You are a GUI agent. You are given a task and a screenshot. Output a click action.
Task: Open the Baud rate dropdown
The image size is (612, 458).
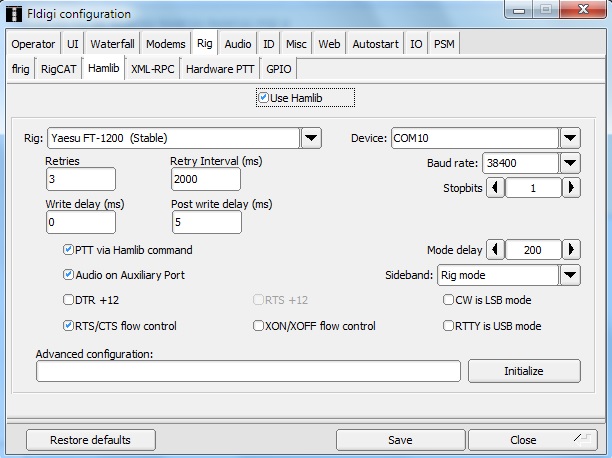[x=570, y=163]
